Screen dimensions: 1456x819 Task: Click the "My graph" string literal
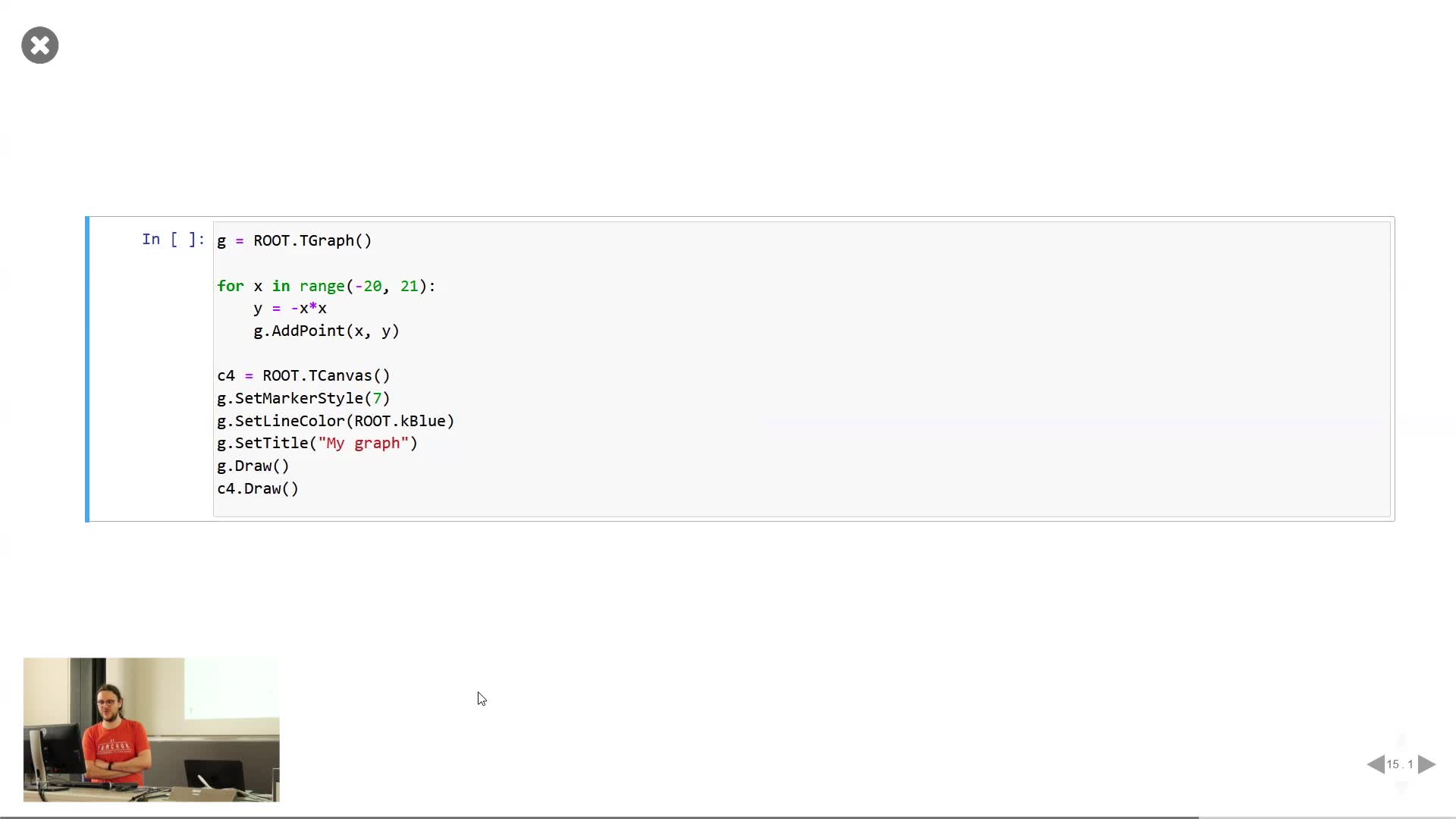point(363,444)
